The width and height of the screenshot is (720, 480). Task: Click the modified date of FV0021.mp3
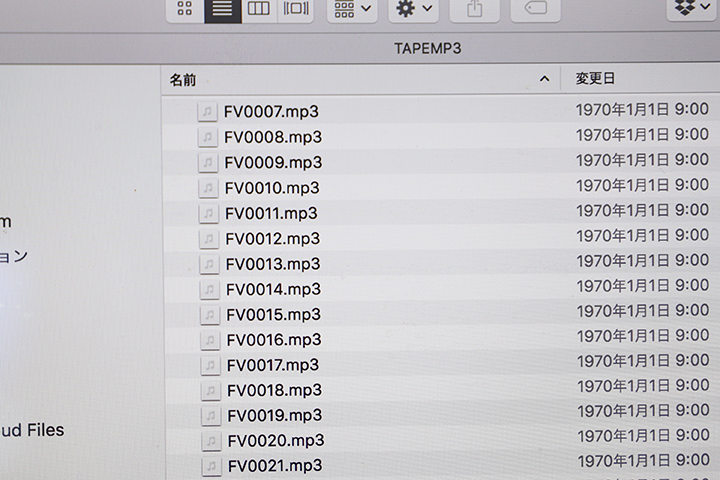(644, 461)
